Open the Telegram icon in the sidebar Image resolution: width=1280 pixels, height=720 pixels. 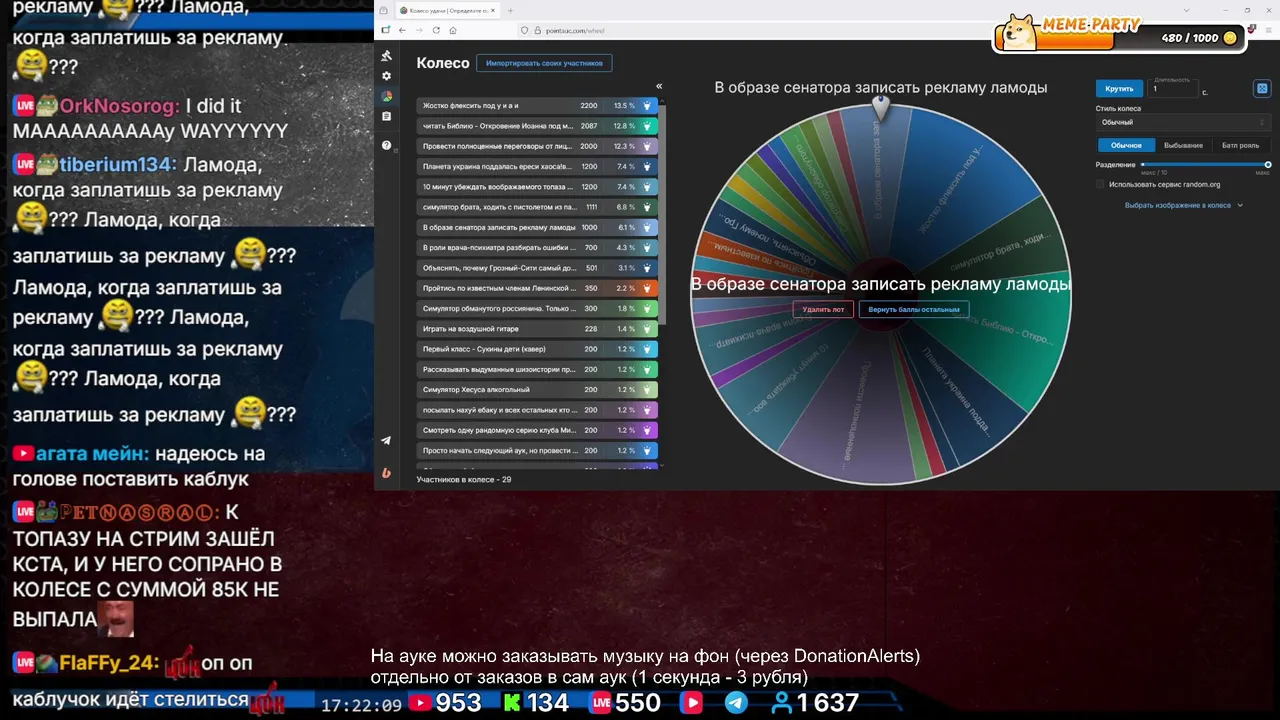[x=387, y=440]
